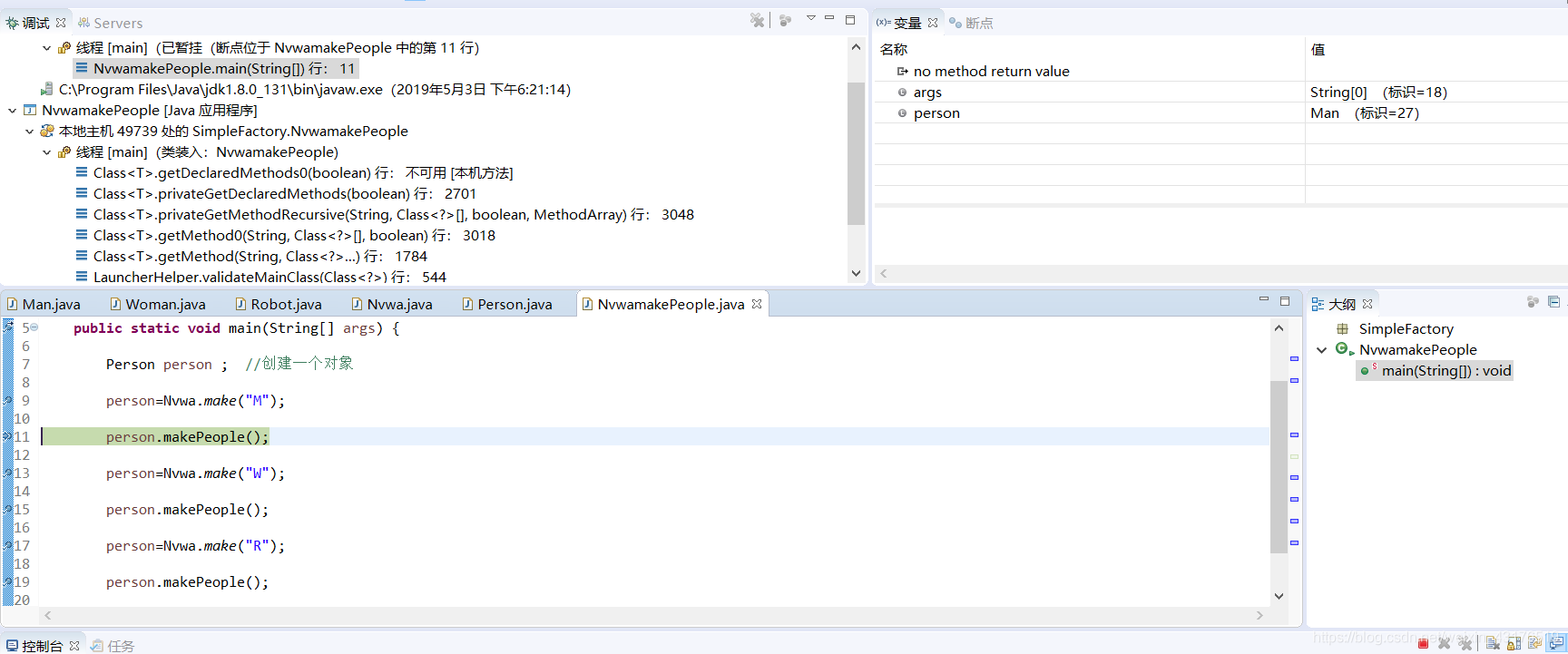The width and height of the screenshot is (1568, 654).
Task: Toggle breakpoint marker on line 11
Action: tap(7, 436)
